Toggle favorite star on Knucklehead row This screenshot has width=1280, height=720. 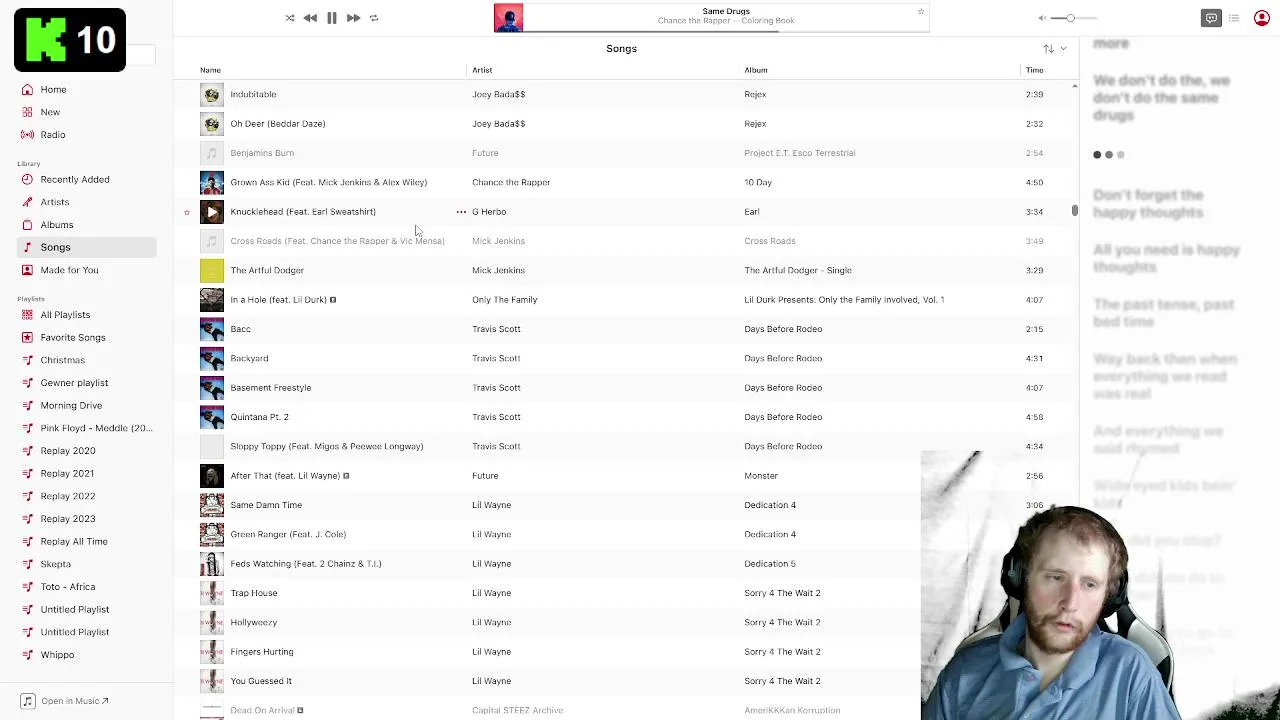pyautogui.click(x=187, y=212)
